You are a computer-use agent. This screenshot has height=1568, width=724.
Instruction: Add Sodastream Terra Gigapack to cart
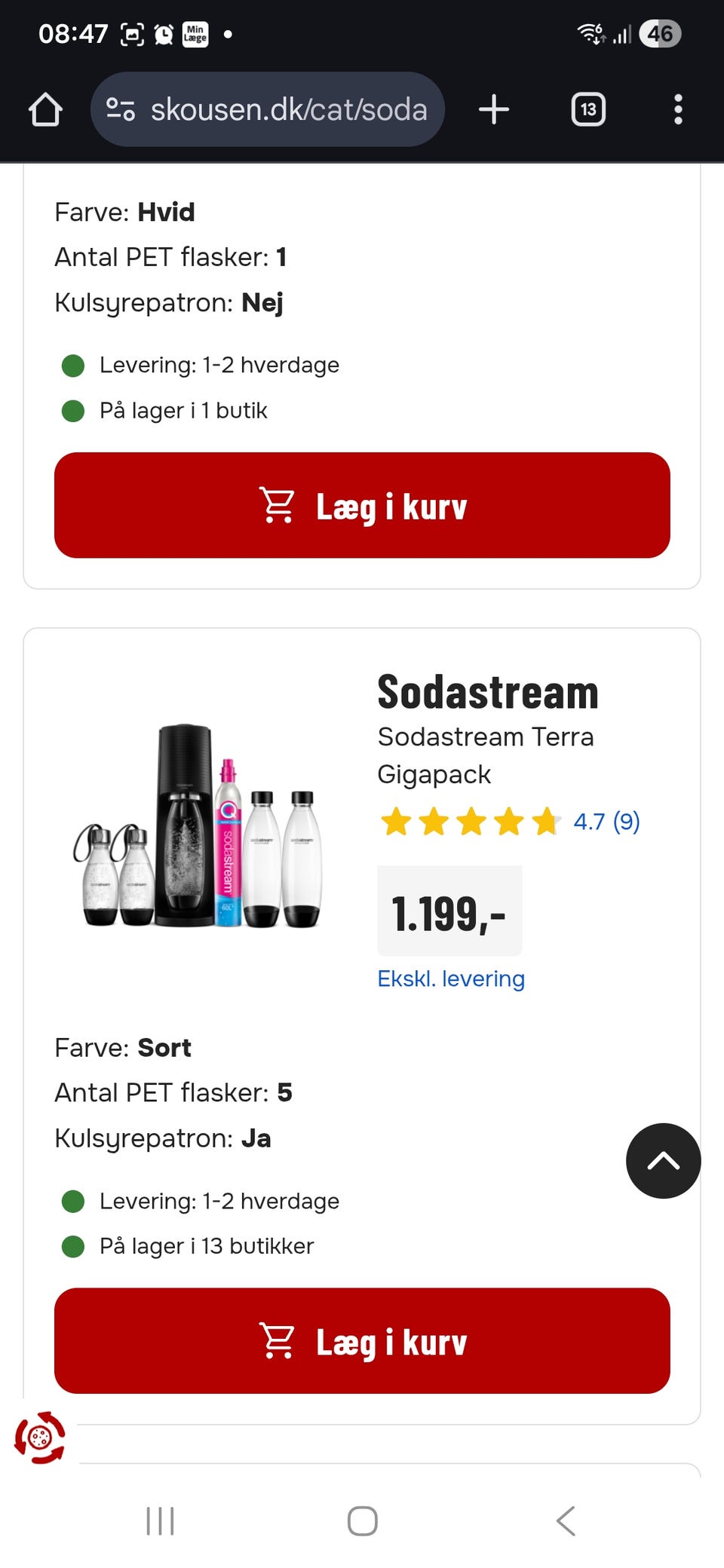(x=362, y=1340)
